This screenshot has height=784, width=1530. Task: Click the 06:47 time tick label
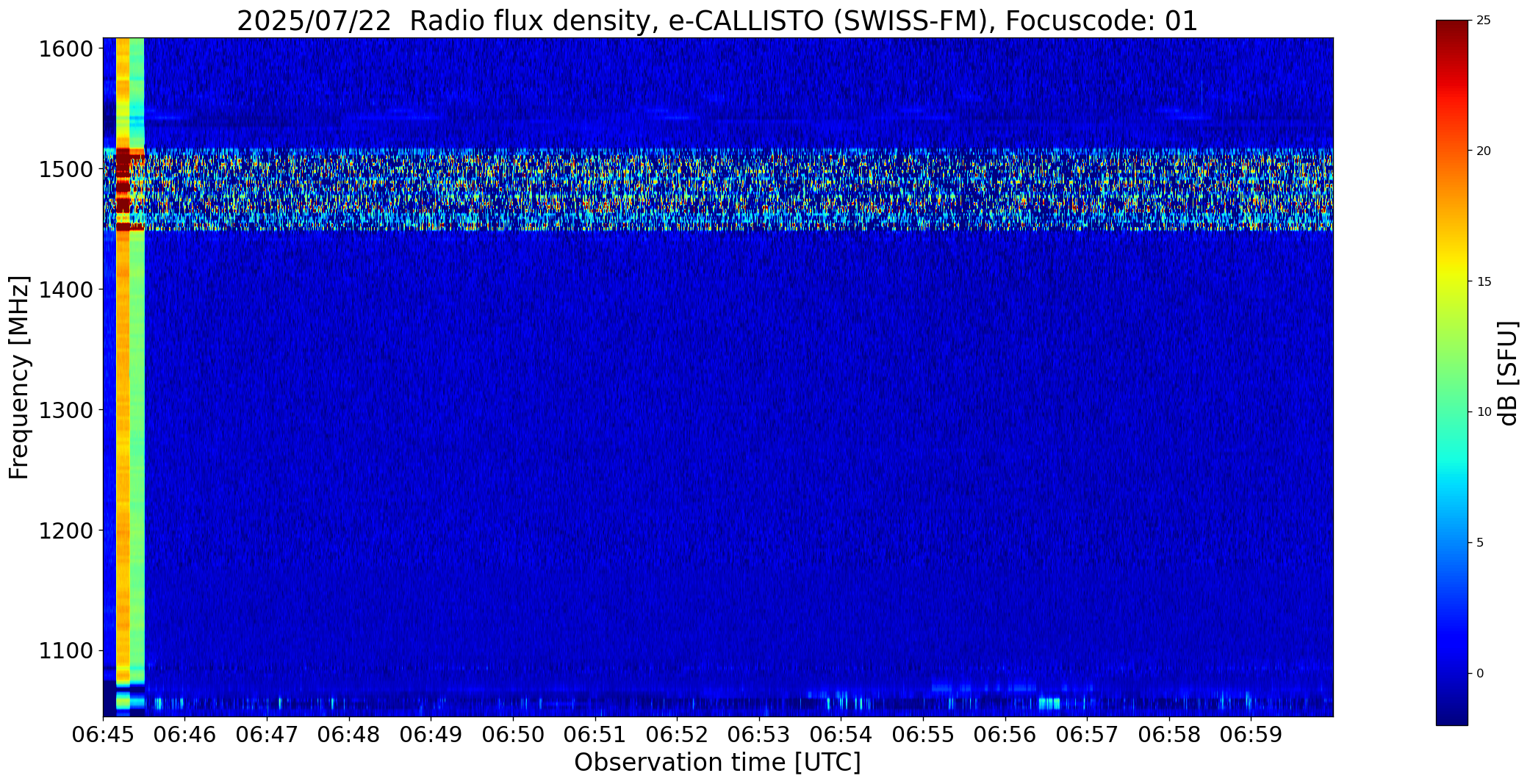[267, 735]
